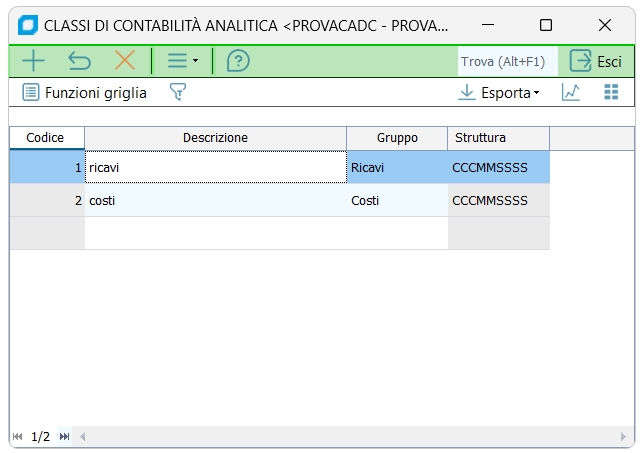Click the grid layout icon
The width and height of the screenshot is (642, 453).
(611, 93)
